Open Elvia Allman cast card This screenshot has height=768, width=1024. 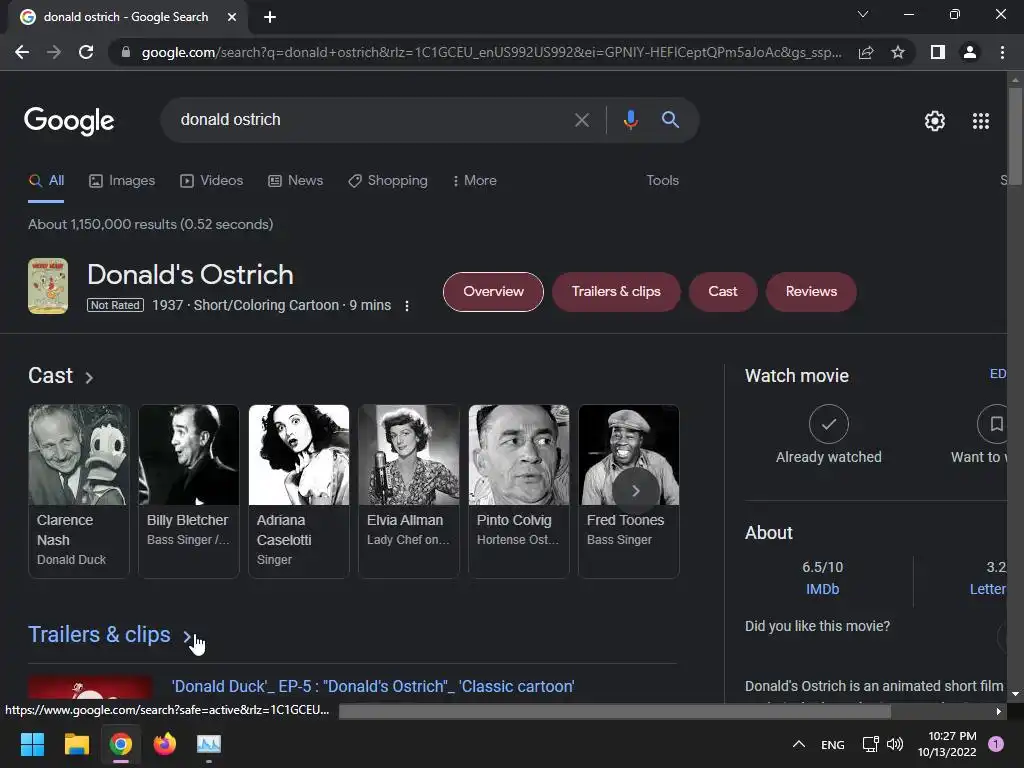coord(409,491)
